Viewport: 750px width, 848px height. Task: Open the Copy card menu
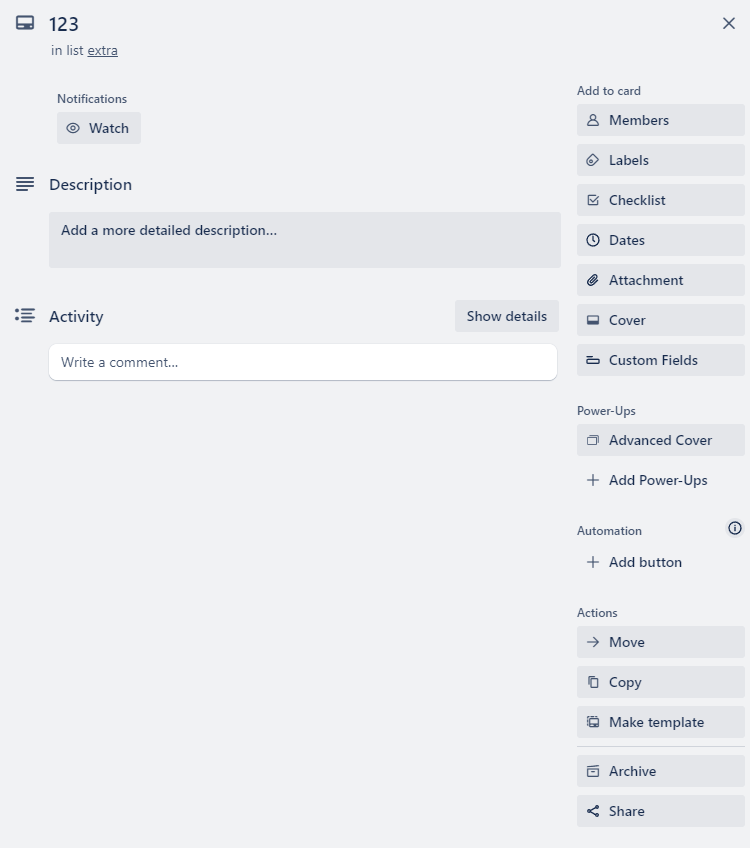(x=660, y=682)
